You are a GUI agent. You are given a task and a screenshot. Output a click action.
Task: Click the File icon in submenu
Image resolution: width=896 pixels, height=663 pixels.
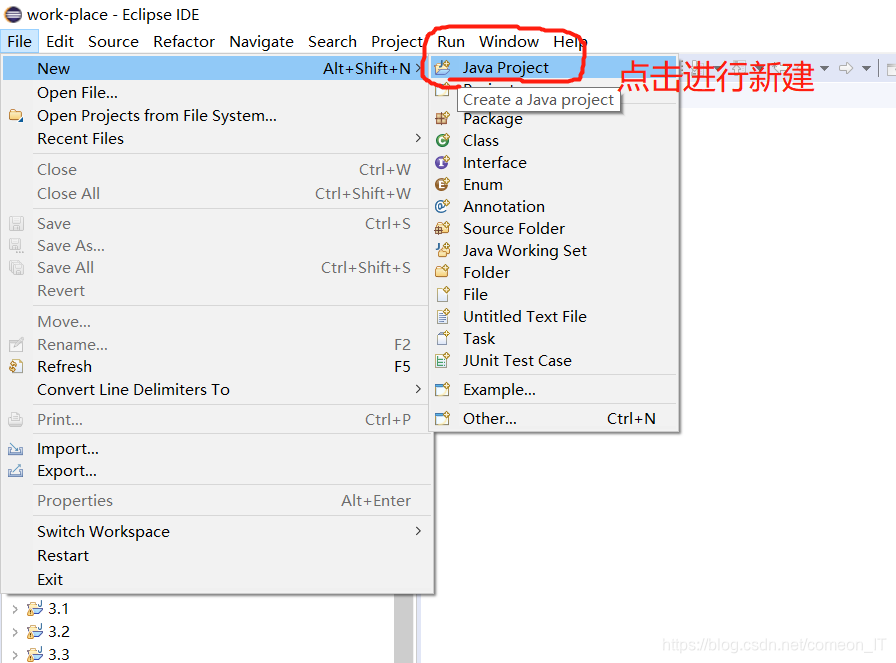(x=442, y=294)
